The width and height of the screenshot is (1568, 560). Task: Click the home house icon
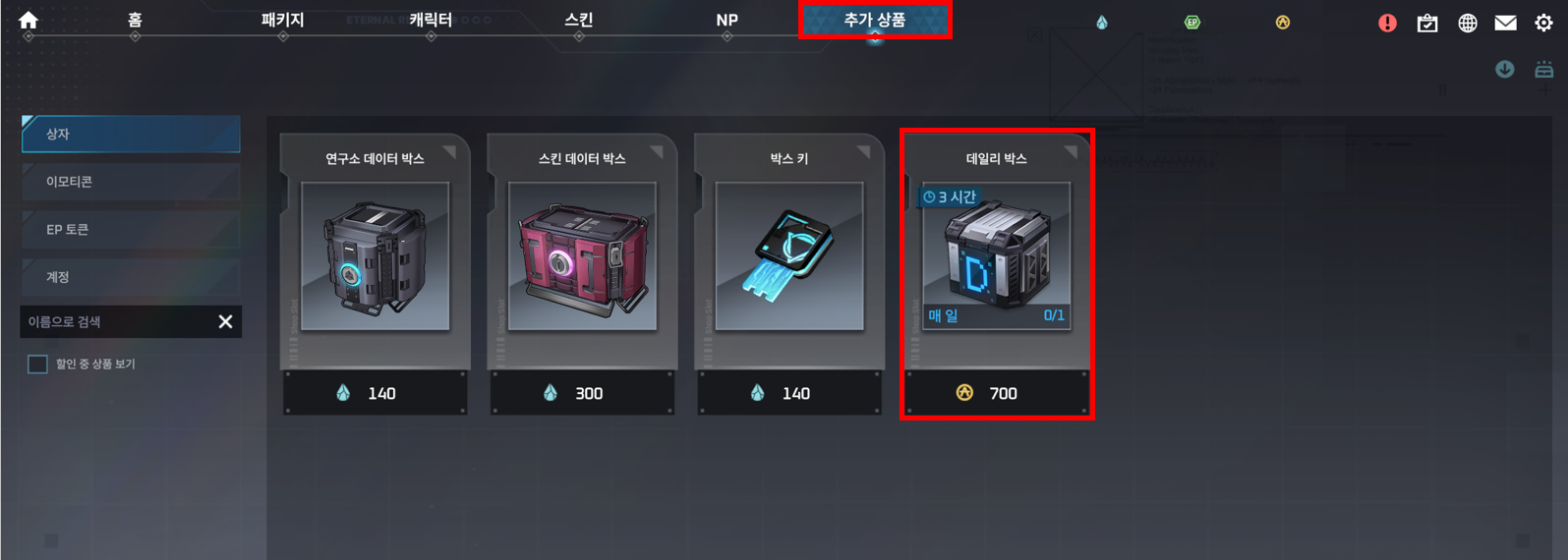point(29,20)
